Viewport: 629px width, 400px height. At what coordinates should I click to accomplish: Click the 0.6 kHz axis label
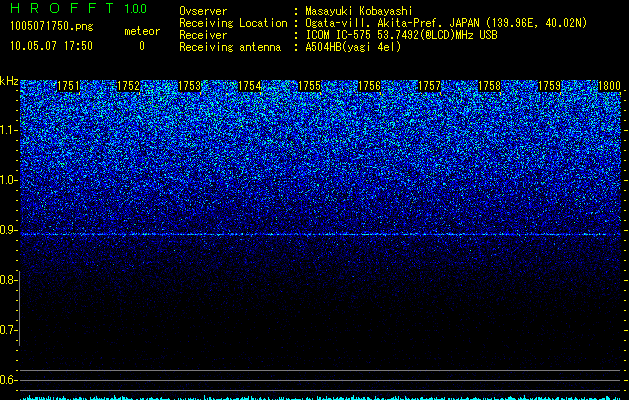tap(9, 380)
